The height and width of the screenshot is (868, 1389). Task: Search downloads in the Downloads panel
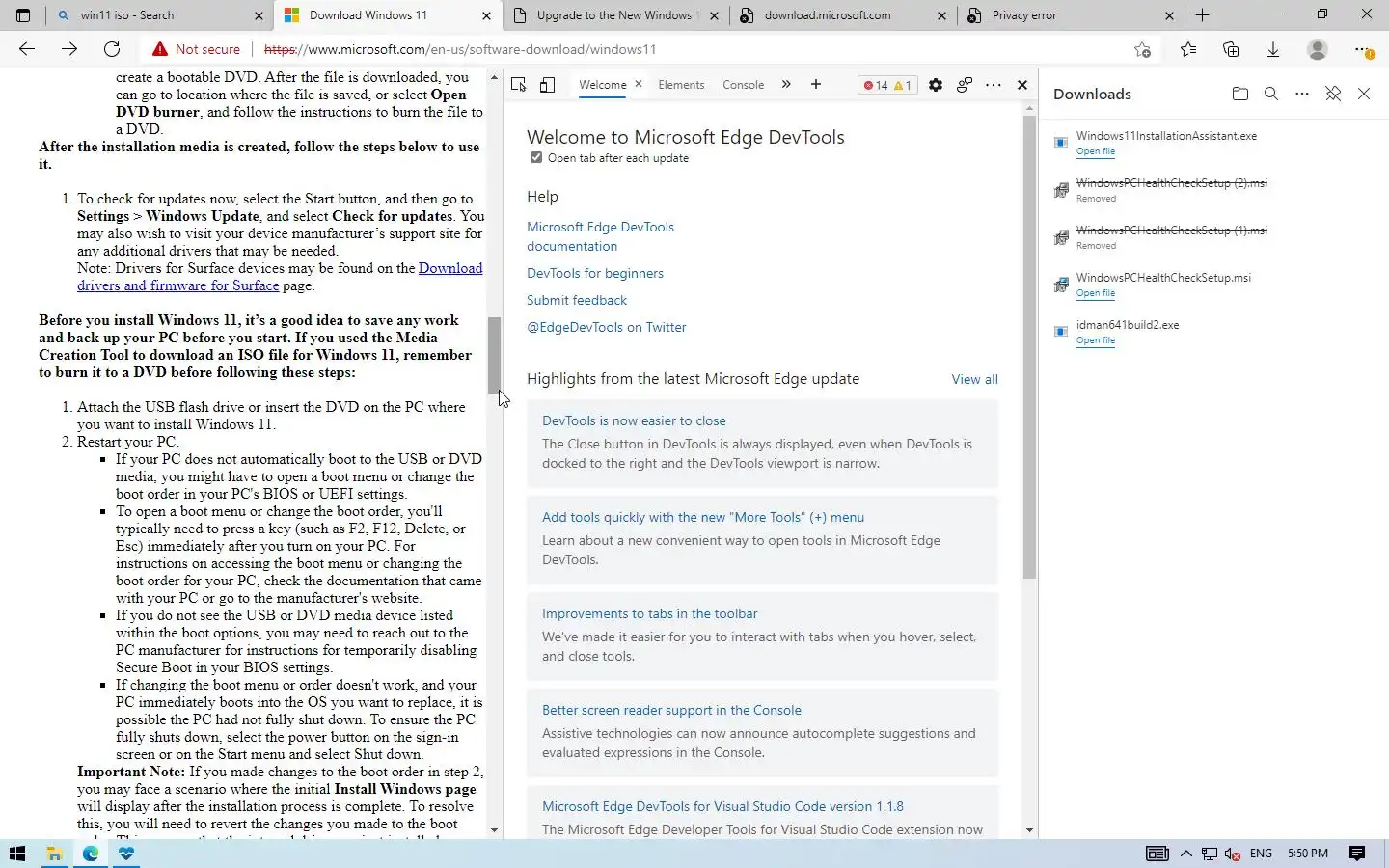(1271, 94)
